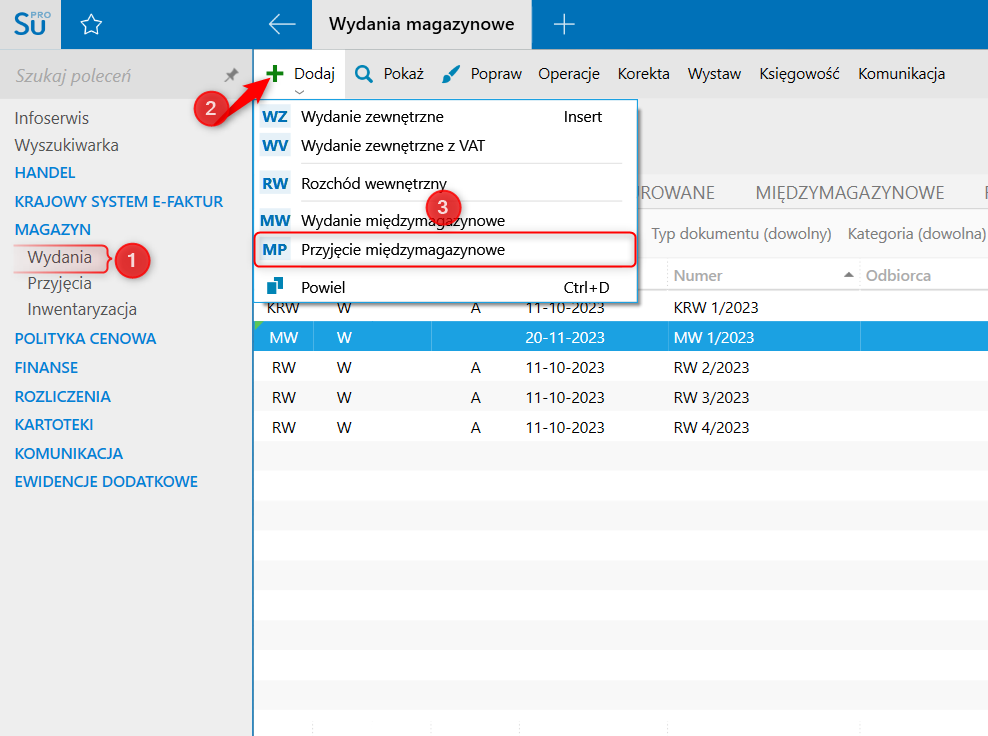This screenshot has height=736, width=988.
Task: Click the star favorites icon
Action: [x=91, y=25]
